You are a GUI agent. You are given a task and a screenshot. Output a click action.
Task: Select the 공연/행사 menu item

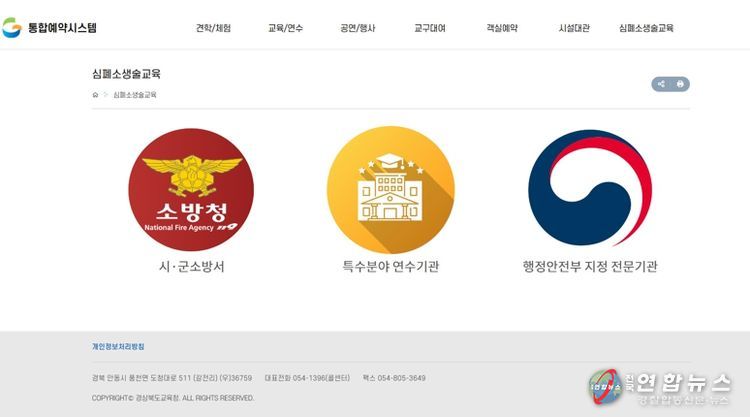[x=358, y=28]
